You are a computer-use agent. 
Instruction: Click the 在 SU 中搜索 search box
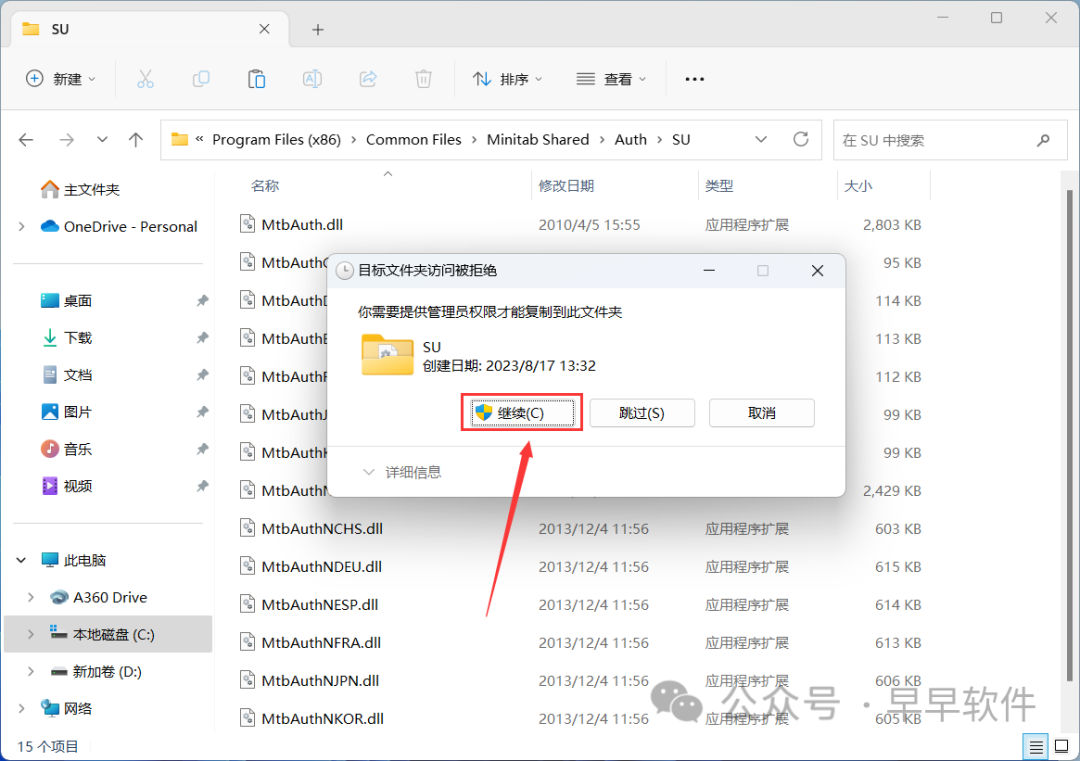(x=935, y=140)
